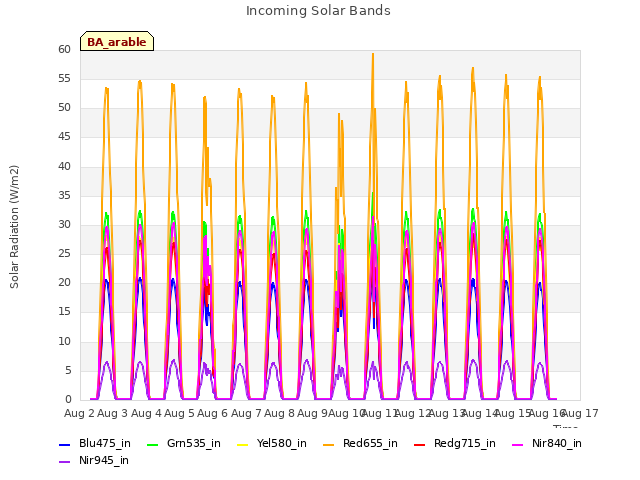Click the magenta Nir840_in legend color marker
640x480 pixels.
518,445
